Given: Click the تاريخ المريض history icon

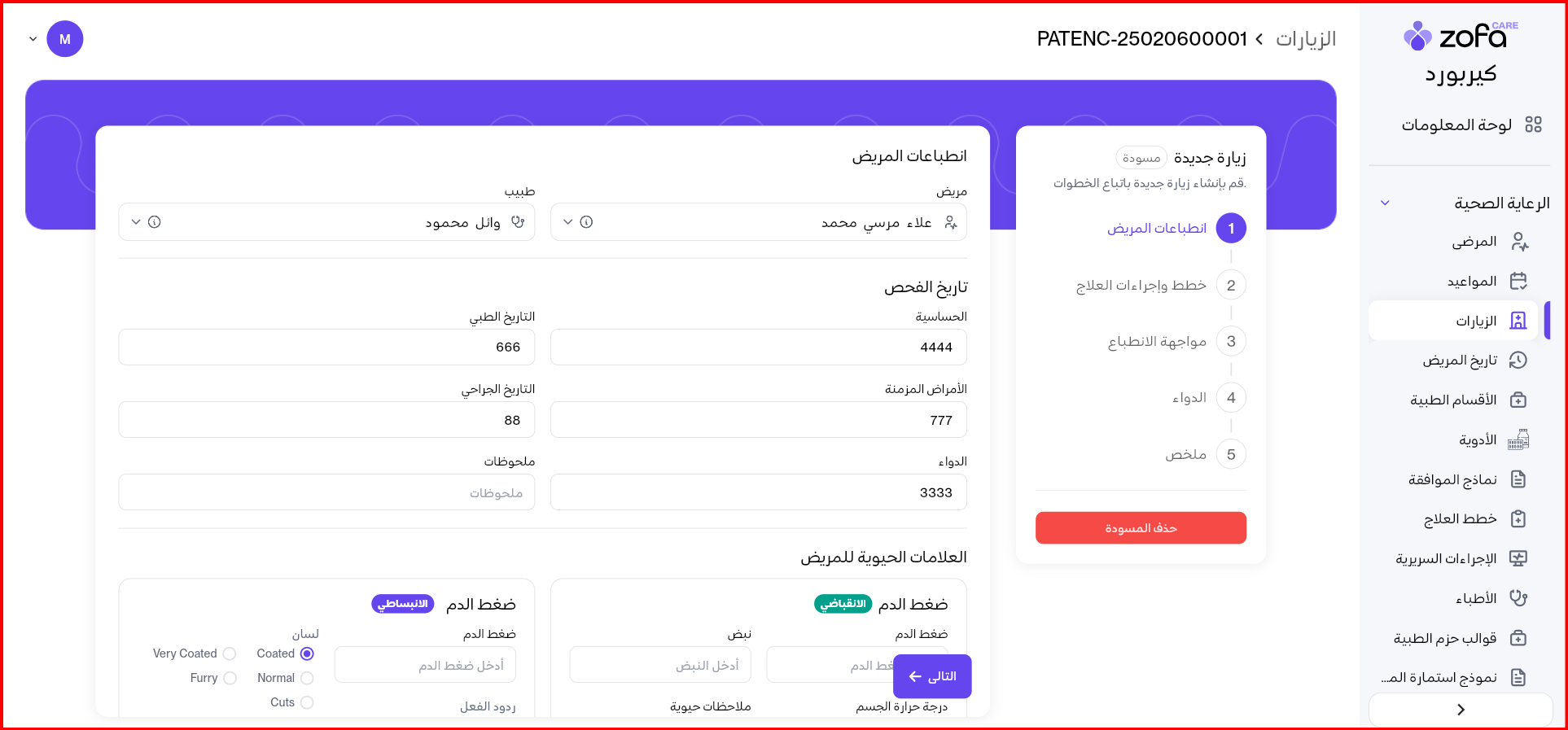Looking at the screenshot, I should tap(1518, 361).
